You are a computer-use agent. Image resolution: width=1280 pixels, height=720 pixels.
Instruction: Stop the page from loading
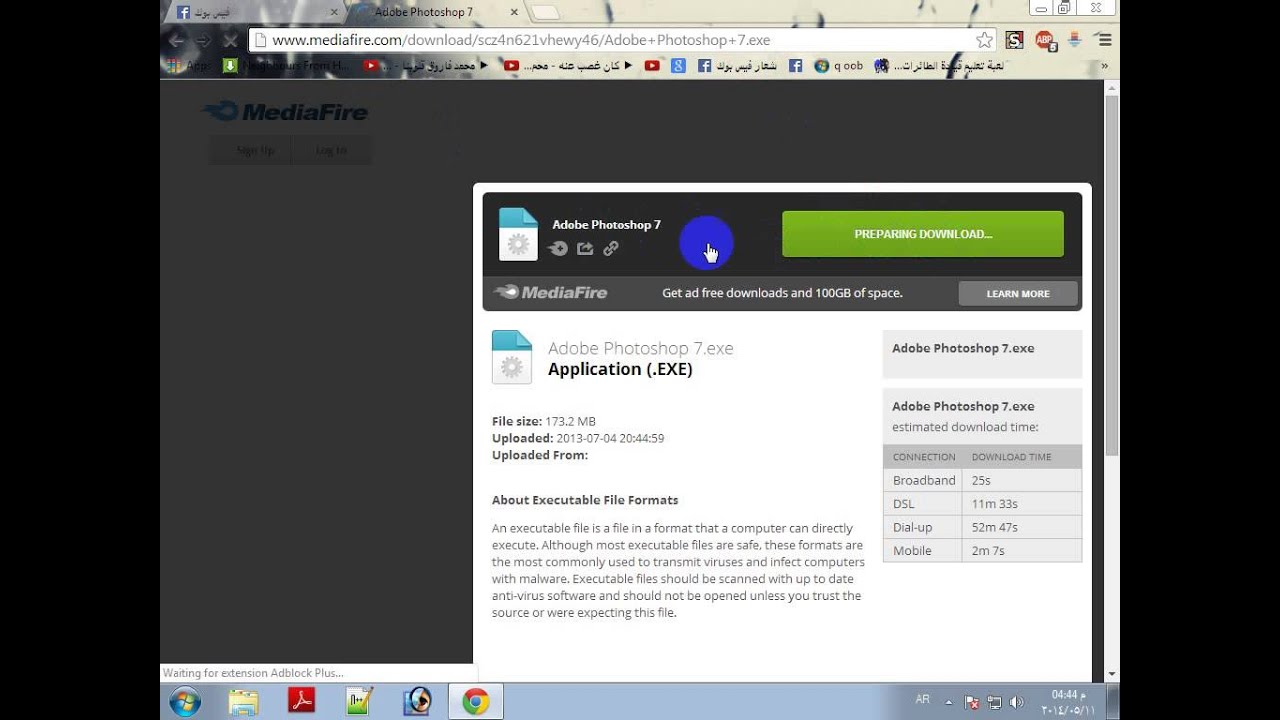pyautogui.click(x=229, y=41)
